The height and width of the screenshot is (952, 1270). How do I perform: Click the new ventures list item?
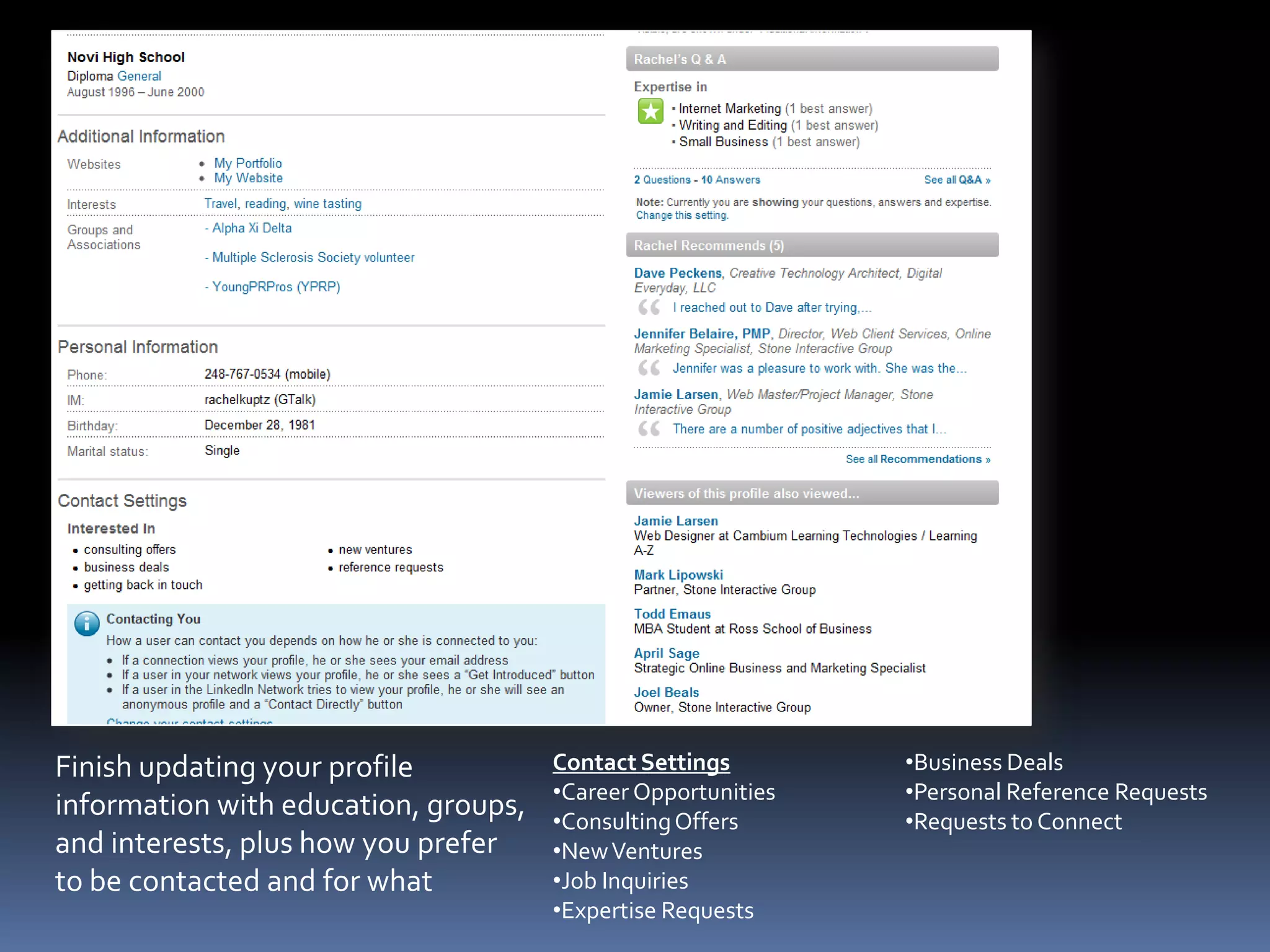pyautogui.click(x=375, y=550)
